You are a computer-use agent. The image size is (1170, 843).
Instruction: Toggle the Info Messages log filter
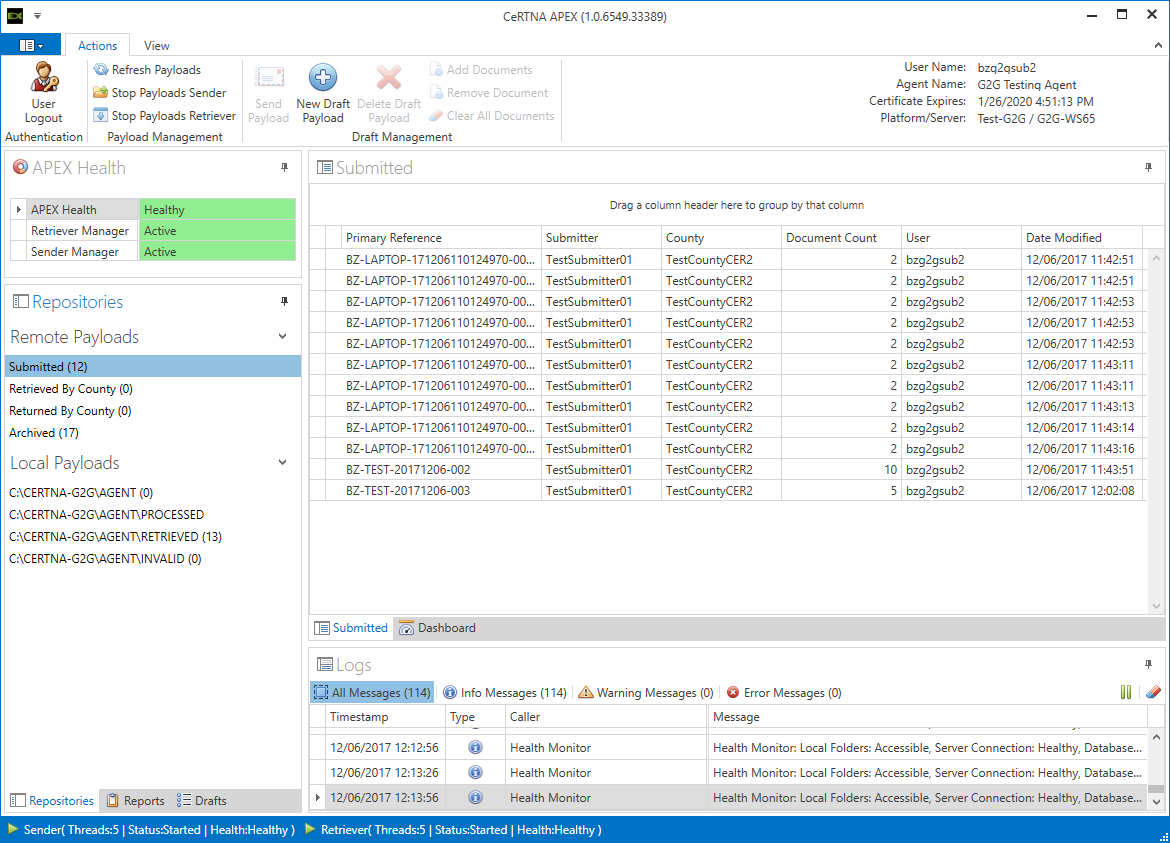coord(505,693)
